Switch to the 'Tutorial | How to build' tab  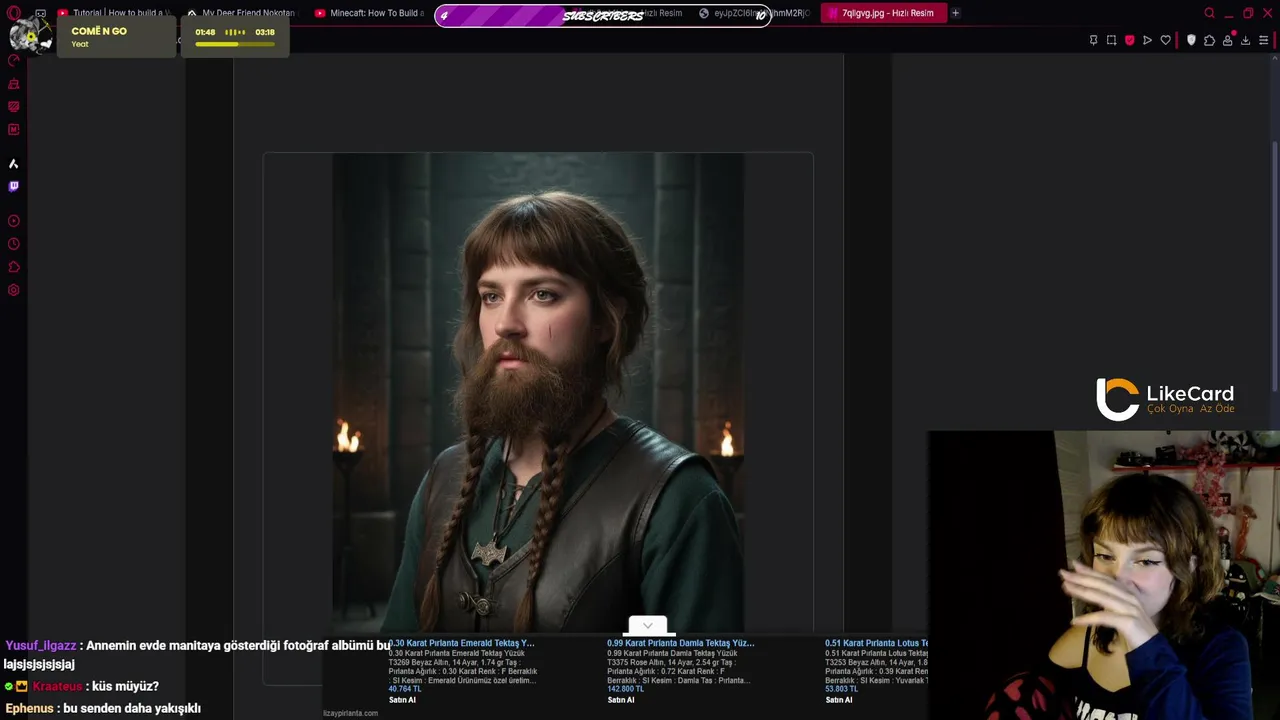coord(114,13)
